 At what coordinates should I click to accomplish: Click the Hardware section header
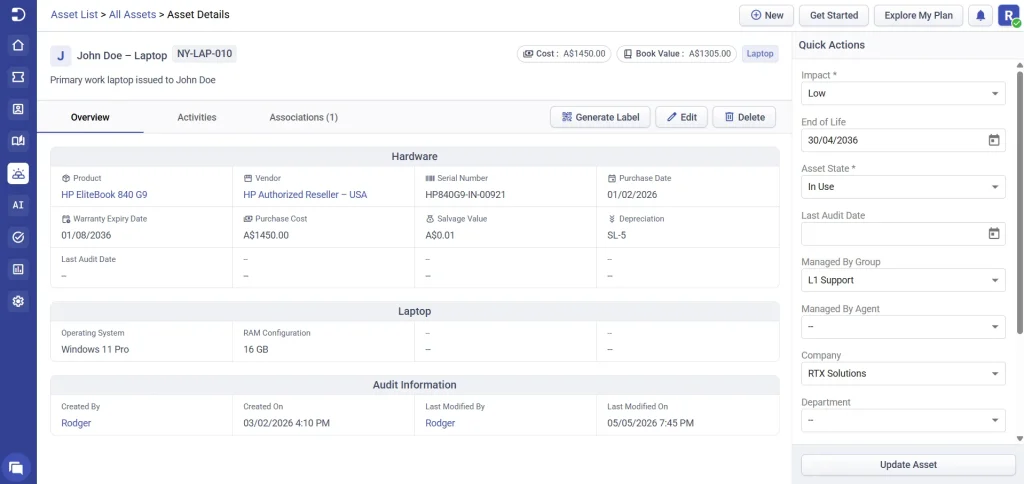pos(415,156)
